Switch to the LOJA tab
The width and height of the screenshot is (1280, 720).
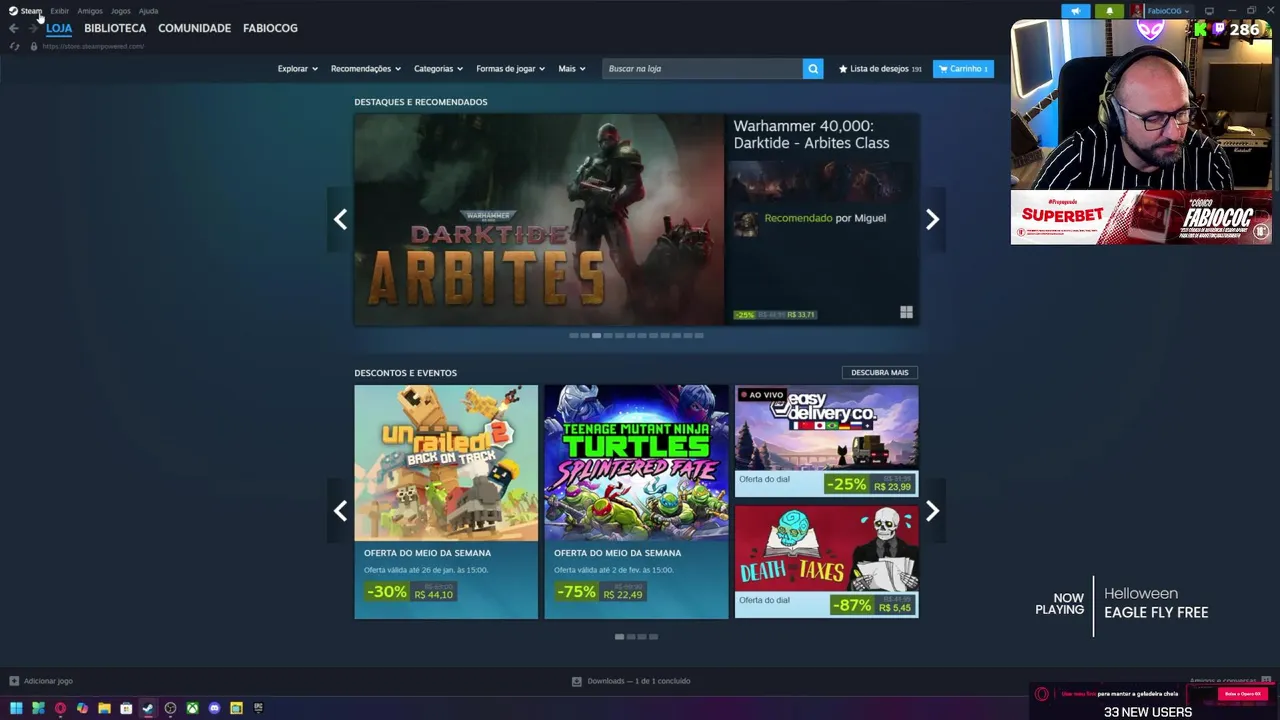tap(59, 28)
